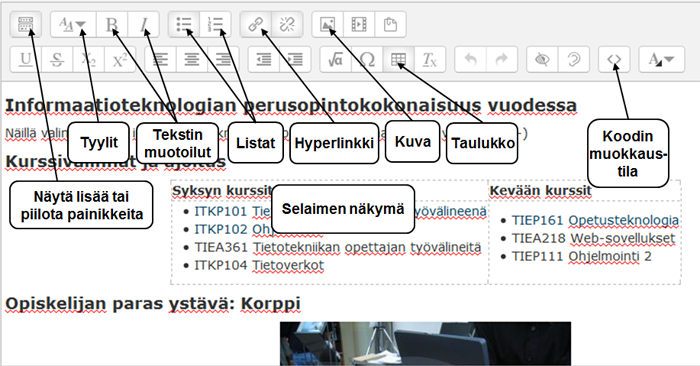Click the indent icon
The height and width of the screenshot is (366, 700).
[x=295, y=59]
